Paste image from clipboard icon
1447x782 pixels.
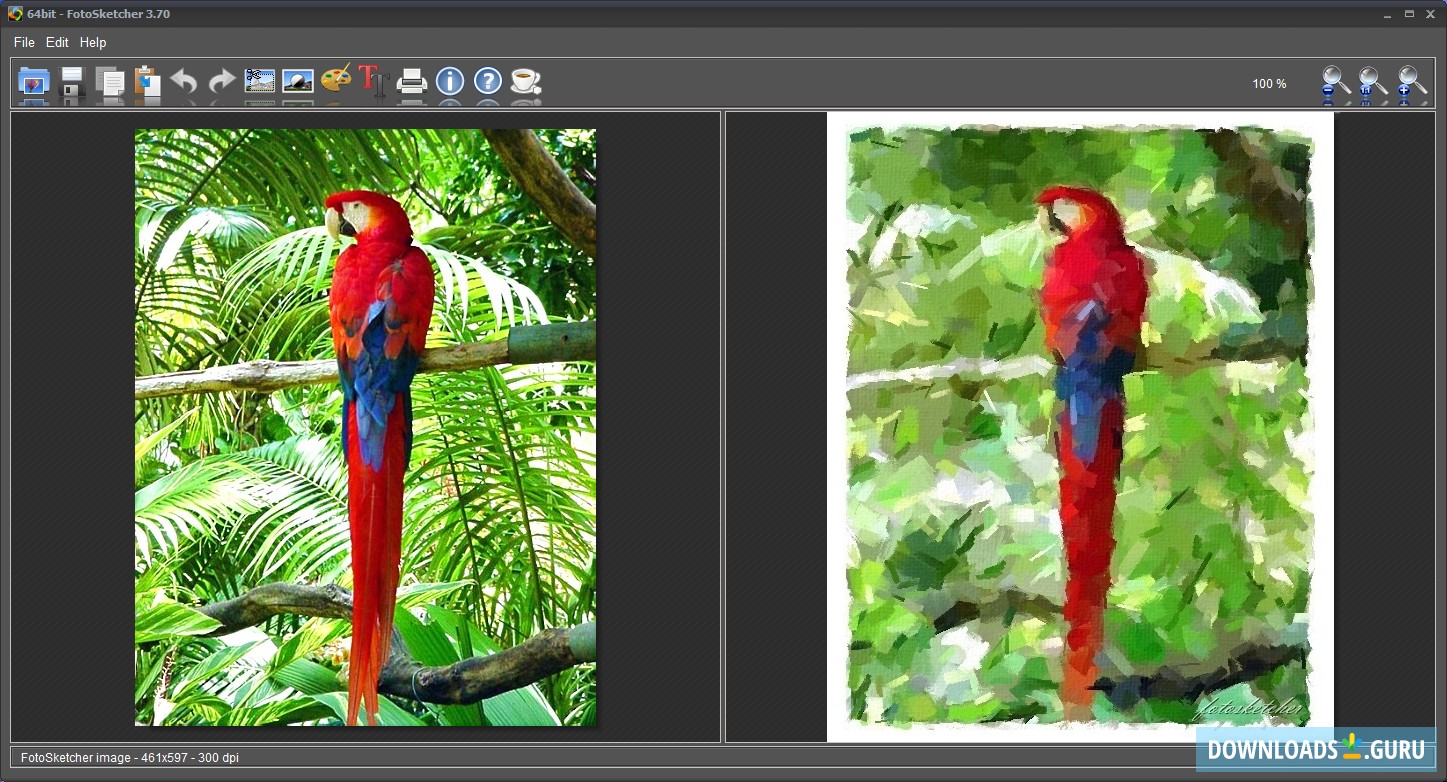pyautogui.click(x=147, y=81)
